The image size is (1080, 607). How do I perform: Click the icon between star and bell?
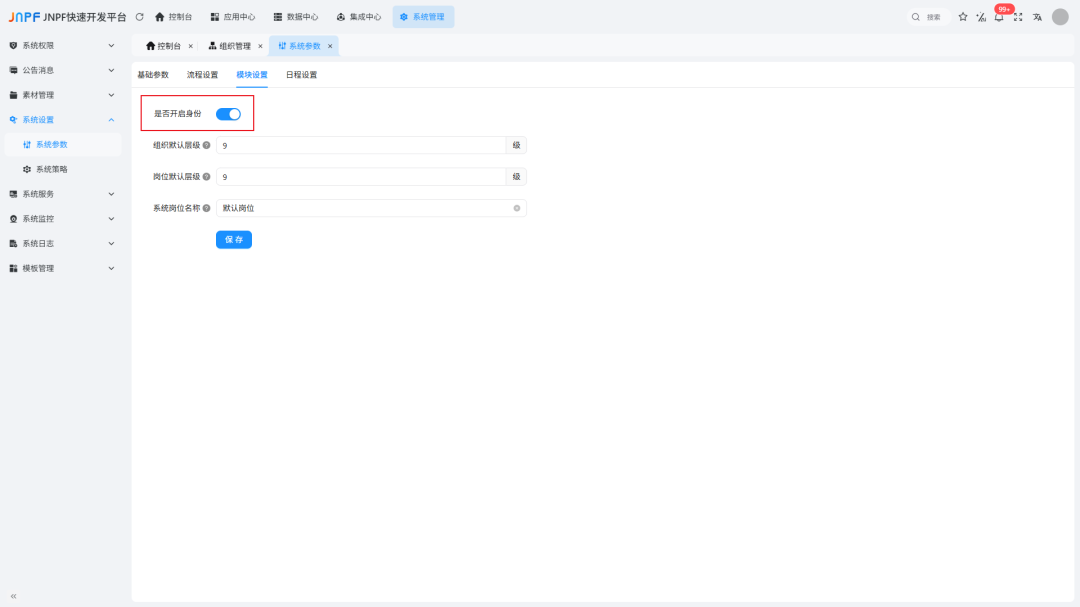981,17
